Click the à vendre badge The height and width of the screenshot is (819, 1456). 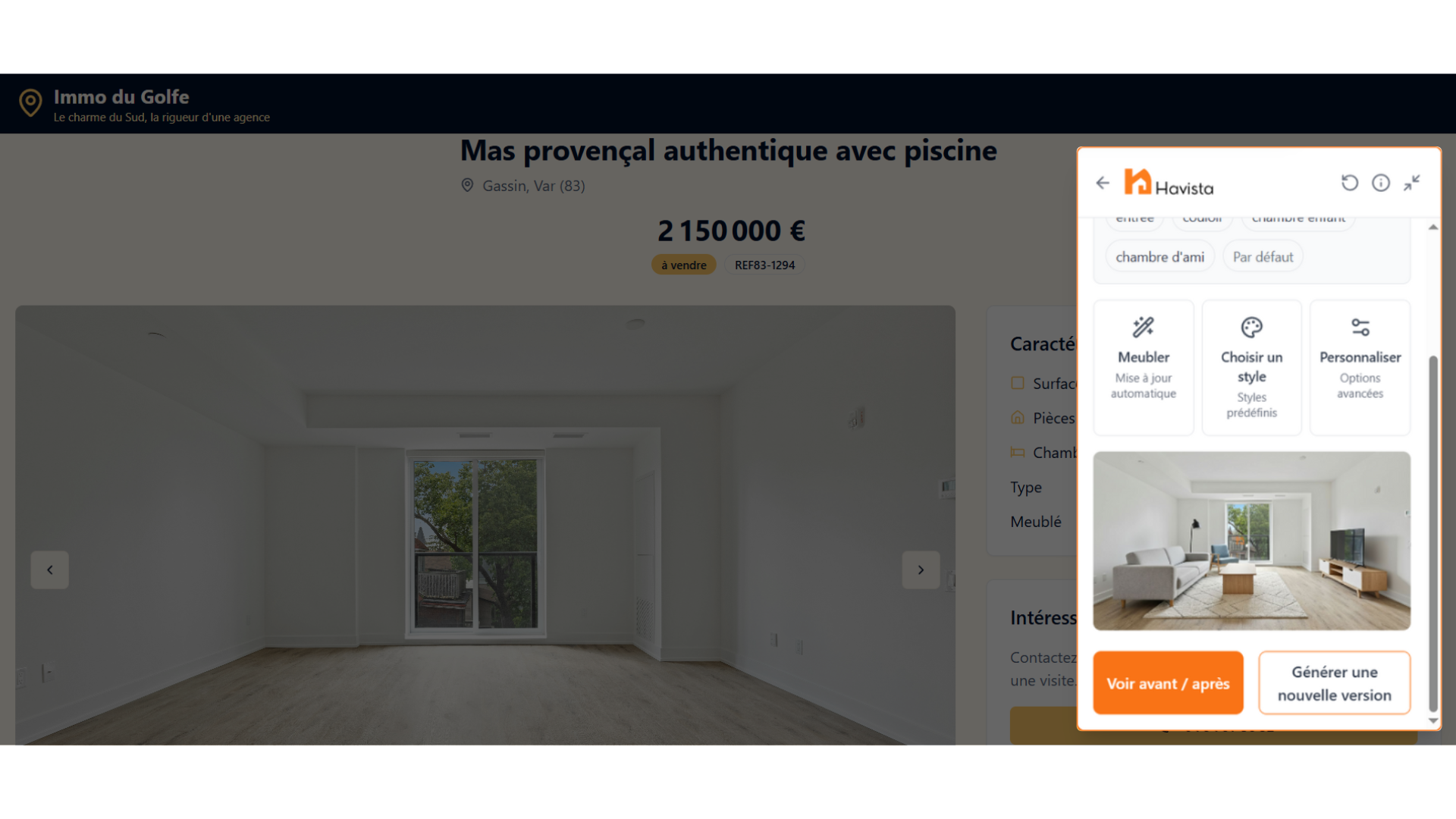point(683,265)
